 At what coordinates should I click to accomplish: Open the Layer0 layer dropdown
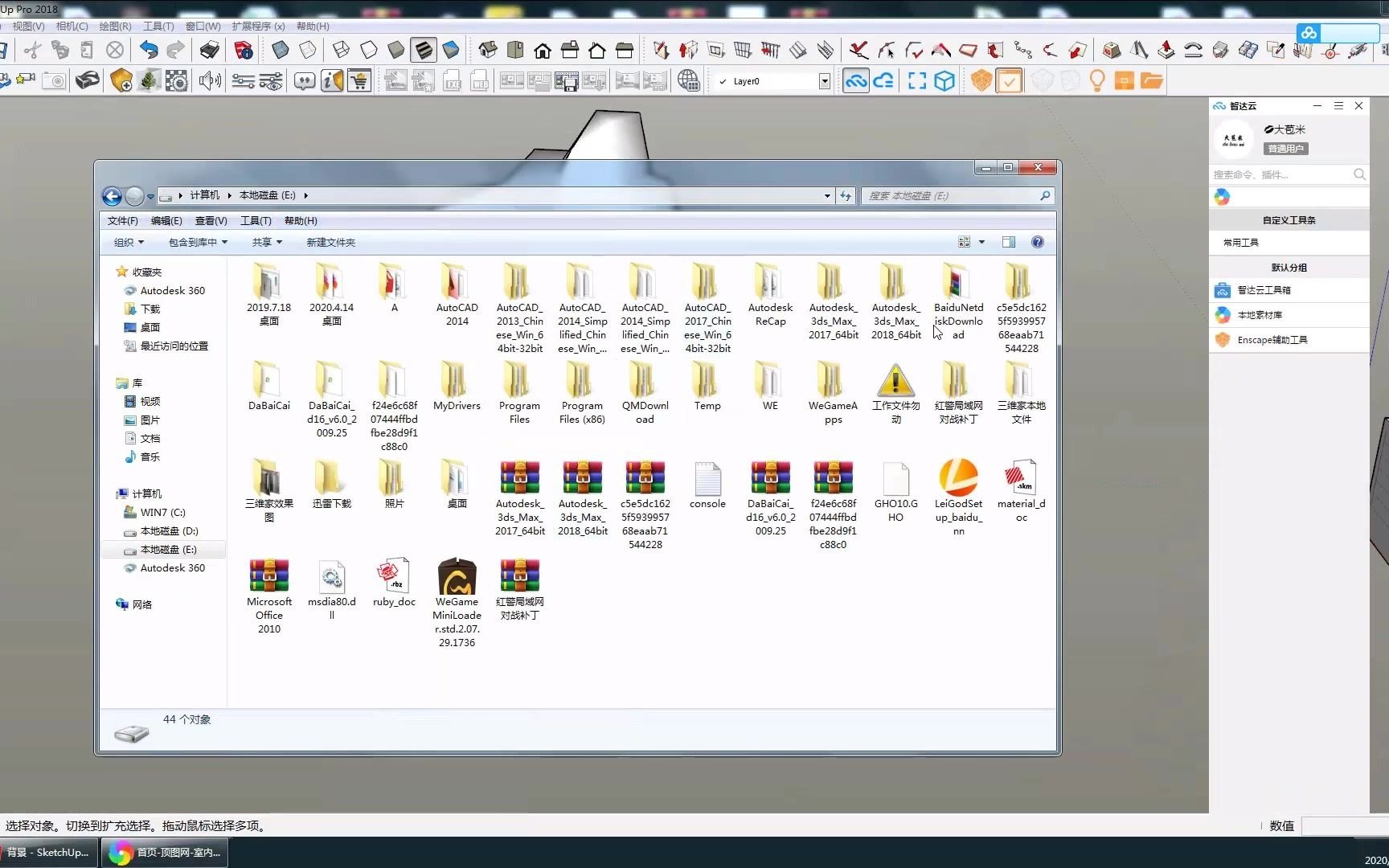824,81
